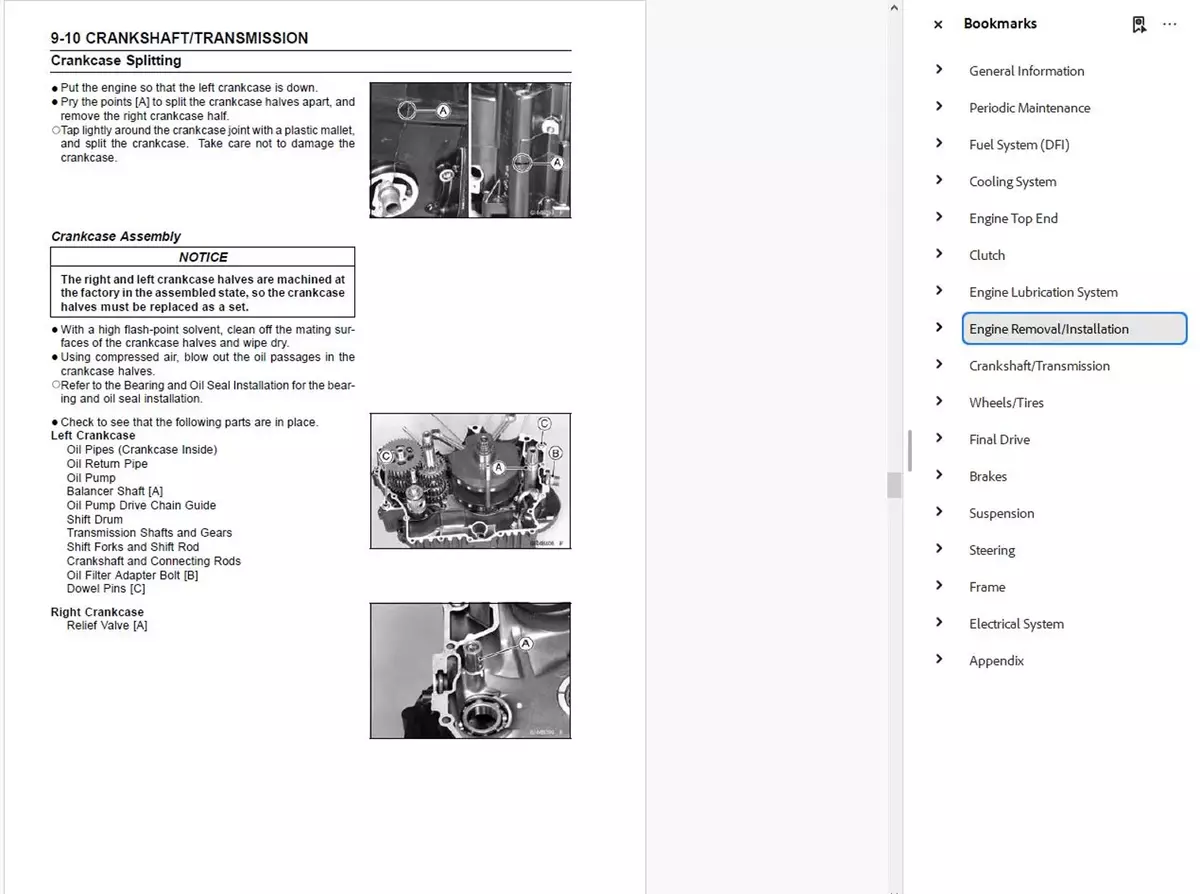Click the crankcase splitting photo
Screen dimensions: 1200x894
pyautogui.click(x=470, y=150)
